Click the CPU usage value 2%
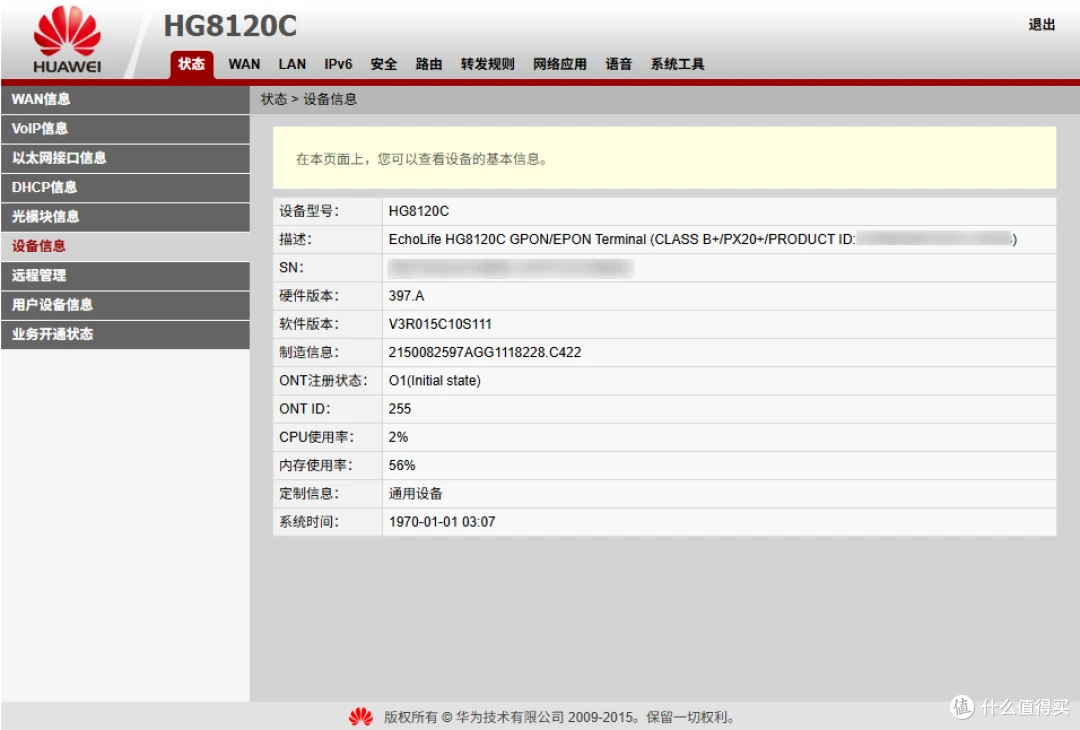 (x=398, y=437)
